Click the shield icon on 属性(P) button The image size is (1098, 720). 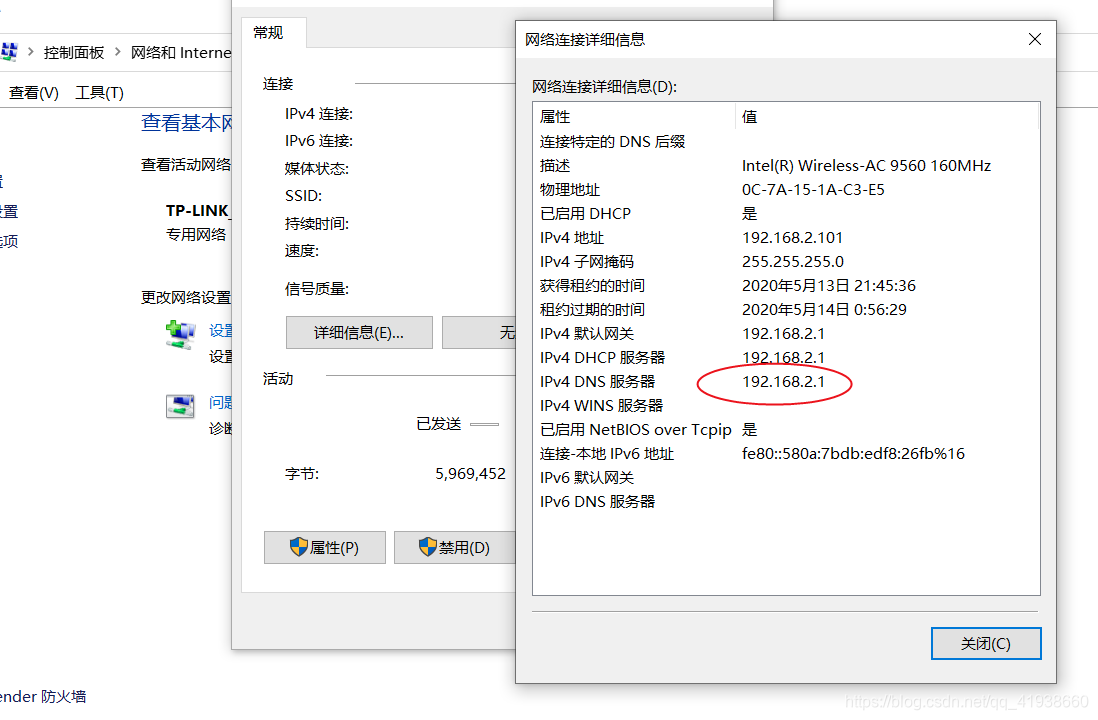click(298, 546)
